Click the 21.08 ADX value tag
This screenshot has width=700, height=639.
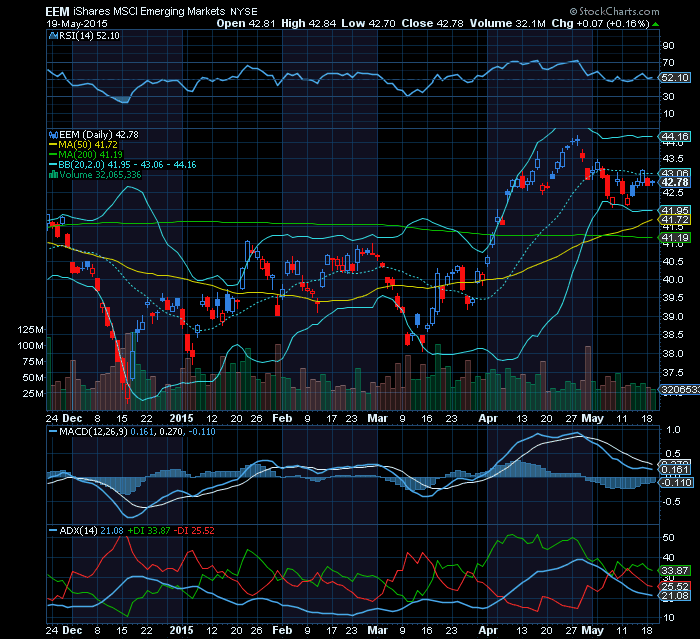[x=675, y=596]
